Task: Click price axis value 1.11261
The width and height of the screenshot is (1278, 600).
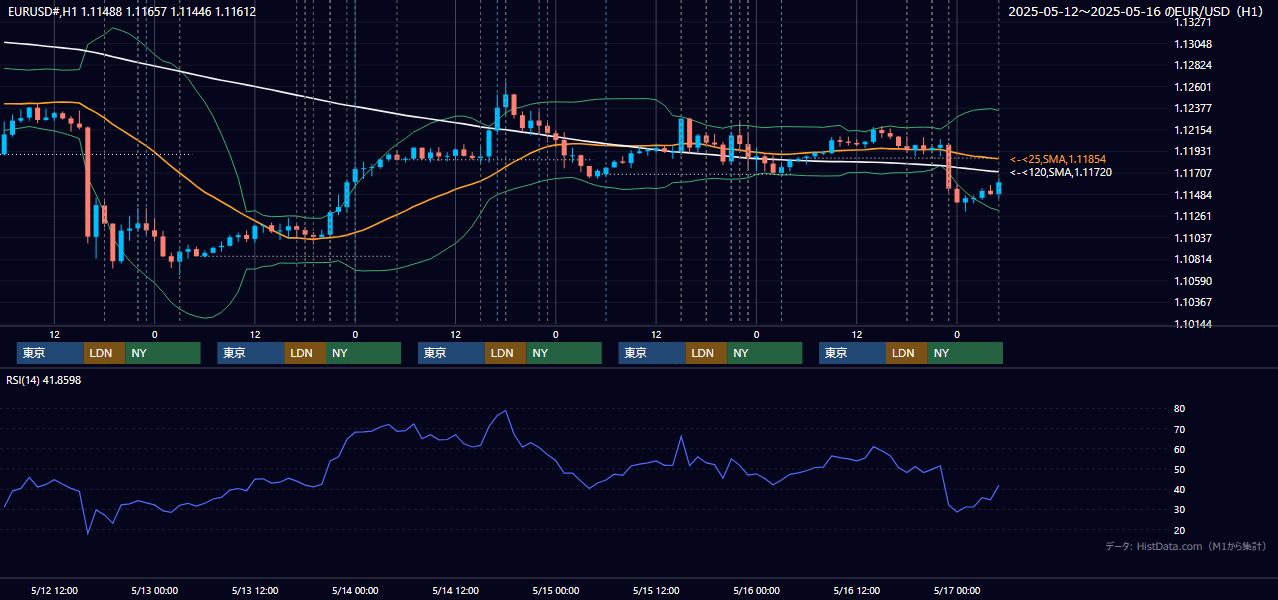Action: pyautogui.click(x=1192, y=216)
